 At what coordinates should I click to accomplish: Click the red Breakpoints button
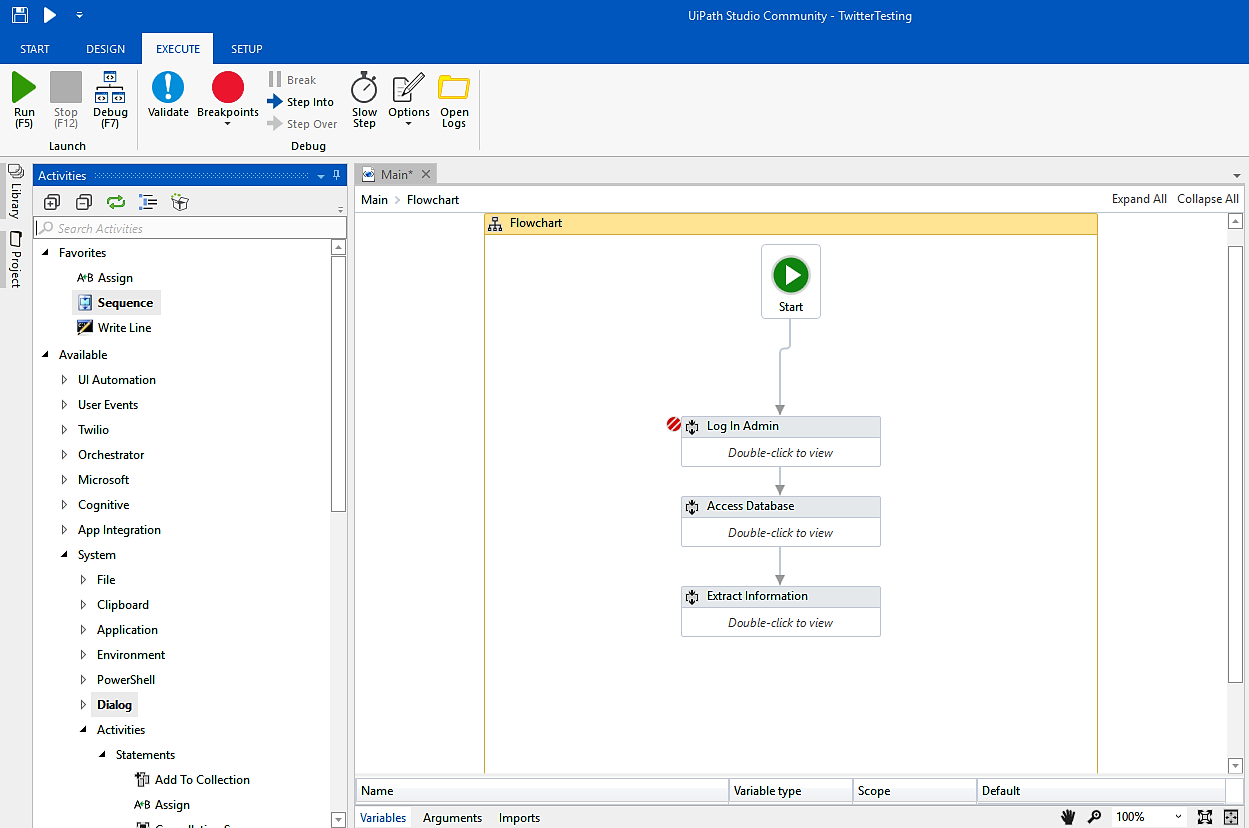click(228, 88)
